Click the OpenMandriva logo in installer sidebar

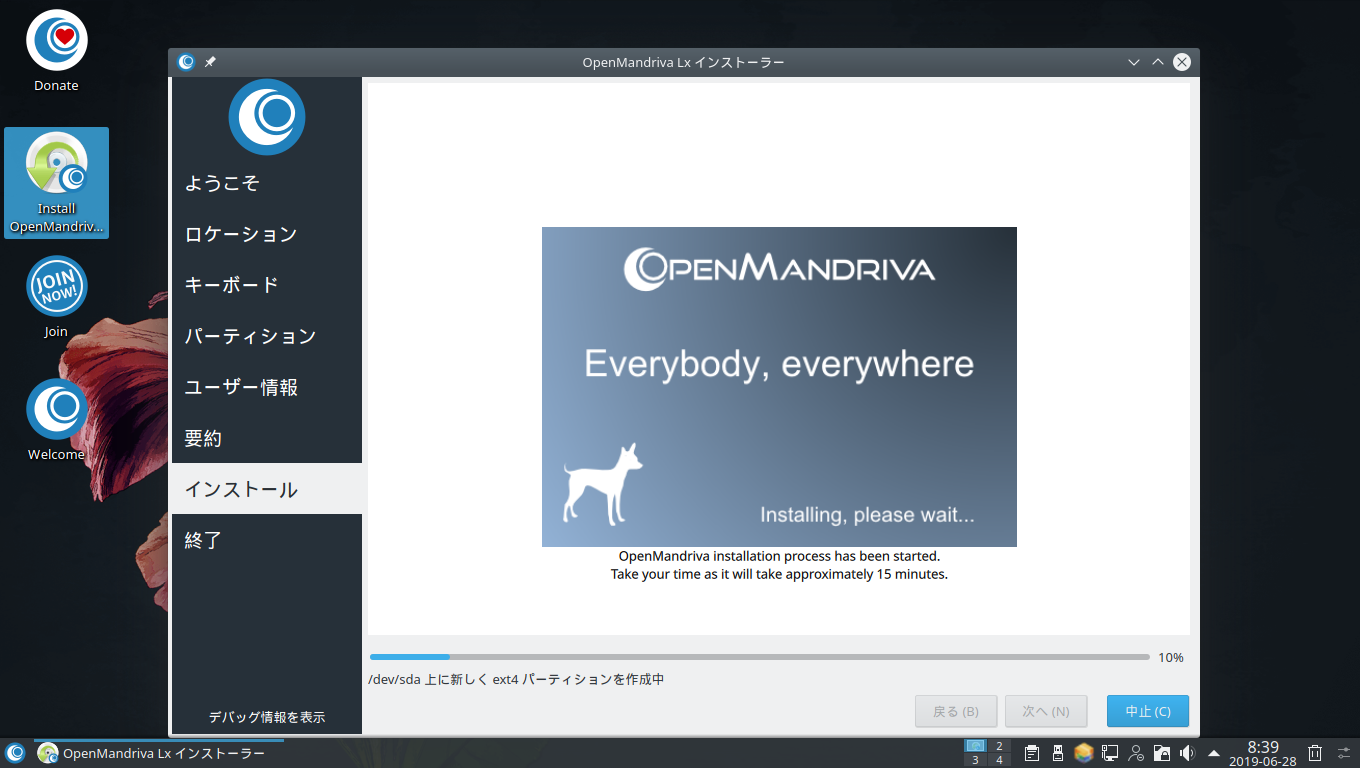pyautogui.click(x=267, y=117)
